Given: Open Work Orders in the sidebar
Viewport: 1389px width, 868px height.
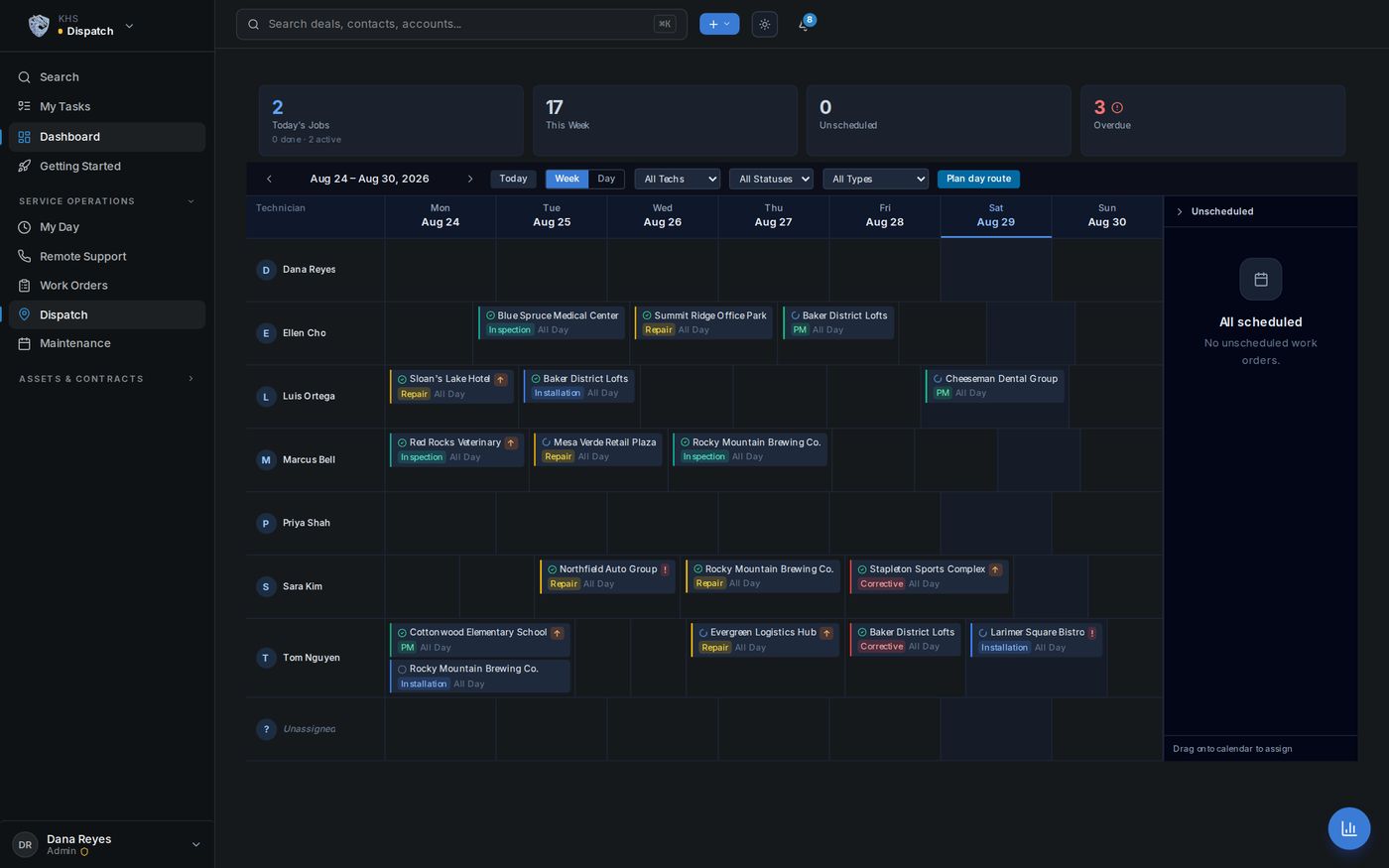Looking at the screenshot, I should (x=107, y=286).
